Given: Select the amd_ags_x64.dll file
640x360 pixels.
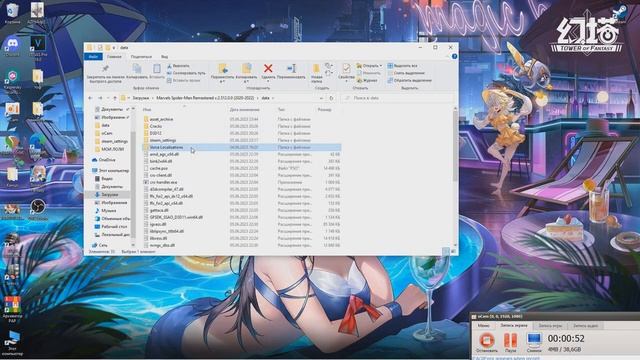Looking at the screenshot, I should pyautogui.click(x=164, y=154).
